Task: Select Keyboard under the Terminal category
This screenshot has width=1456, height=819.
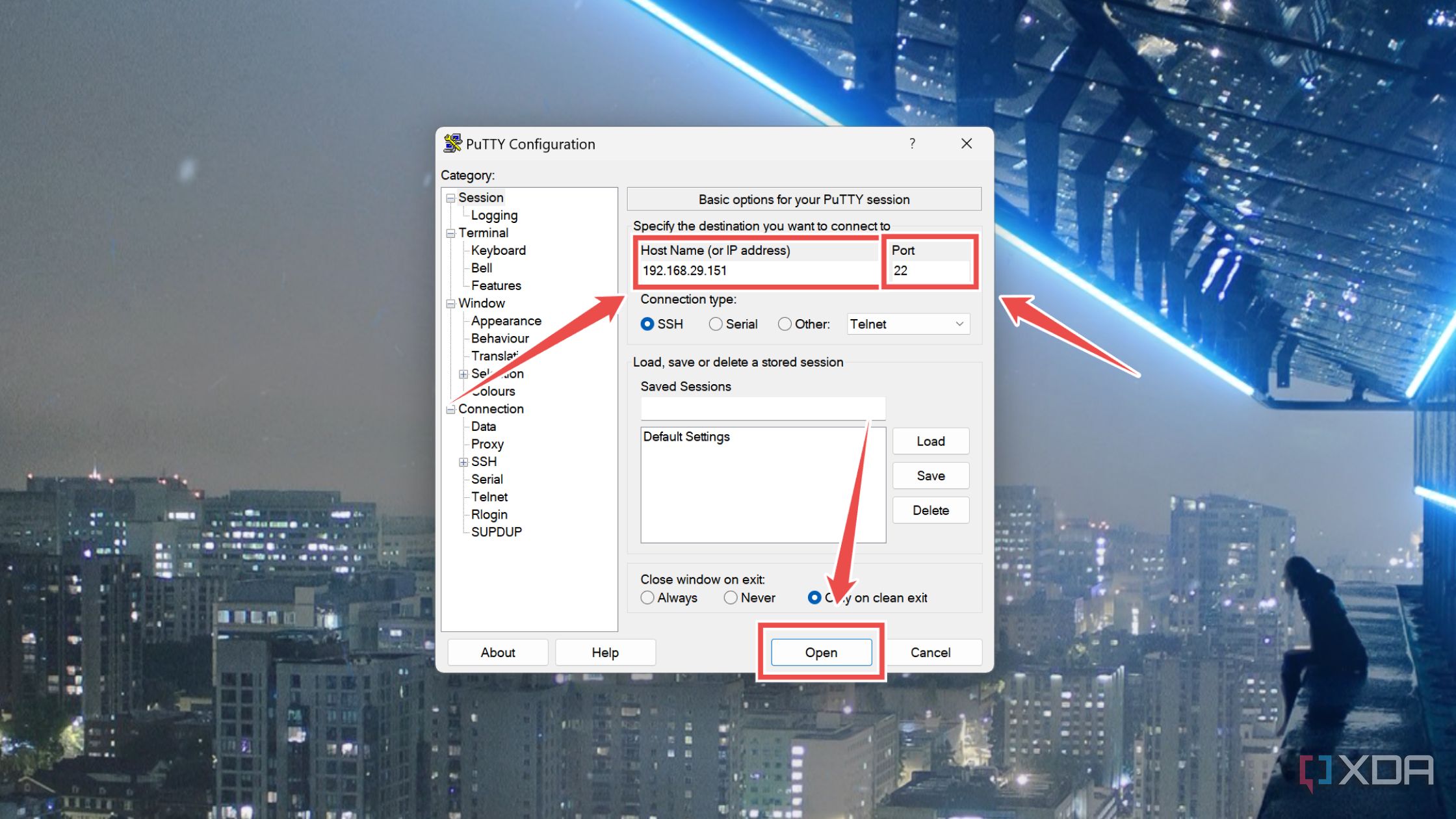Action: click(x=499, y=250)
